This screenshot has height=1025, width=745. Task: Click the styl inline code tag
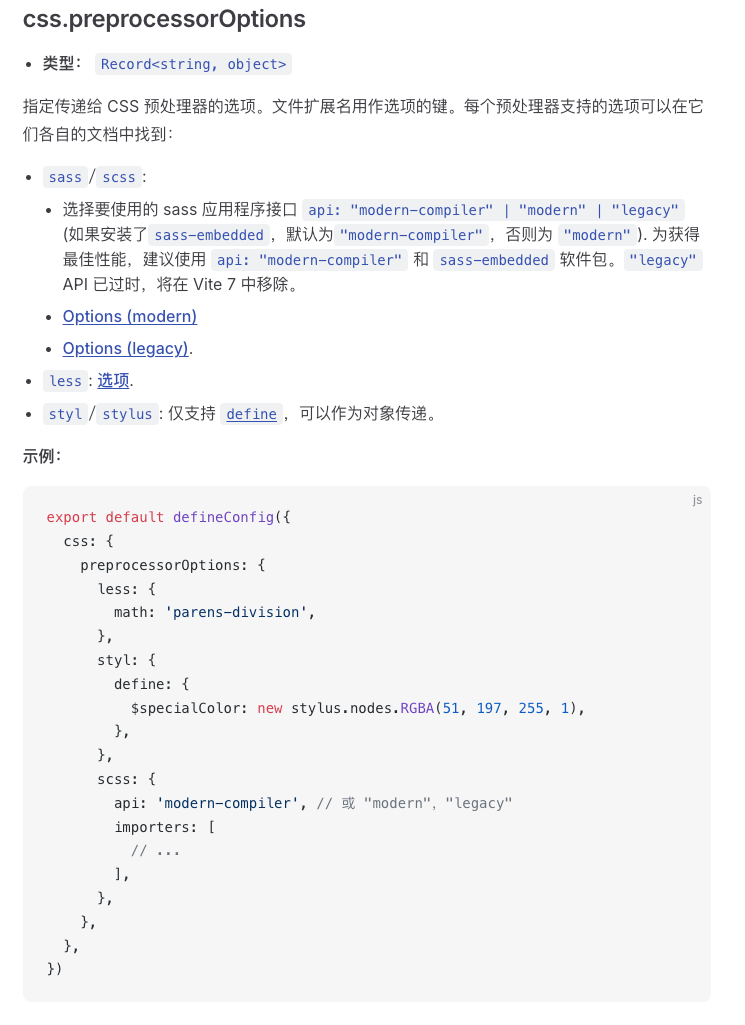pos(65,414)
